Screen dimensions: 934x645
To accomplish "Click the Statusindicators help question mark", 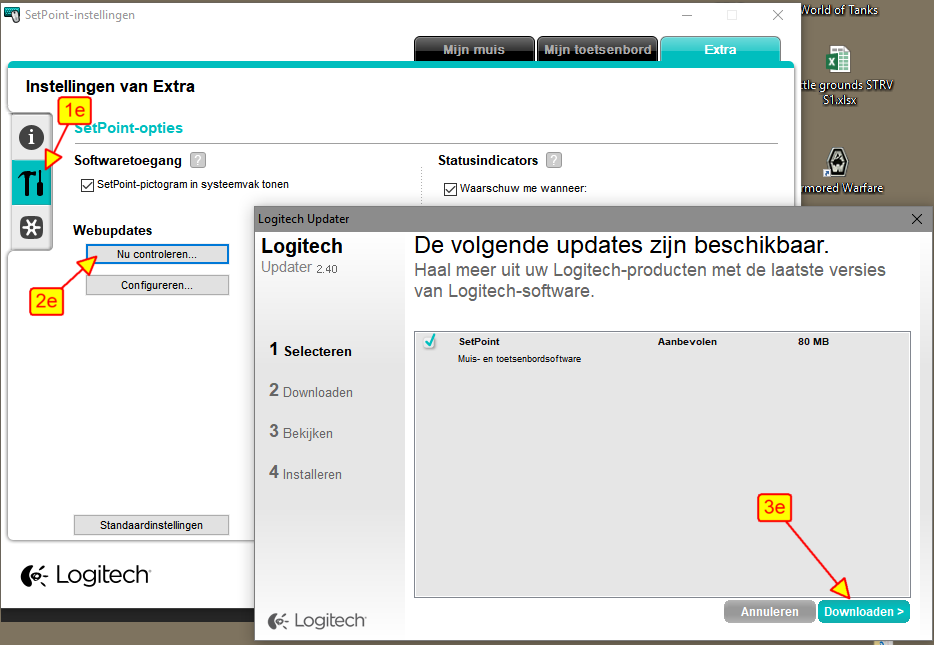I will pyautogui.click(x=554, y=160).
